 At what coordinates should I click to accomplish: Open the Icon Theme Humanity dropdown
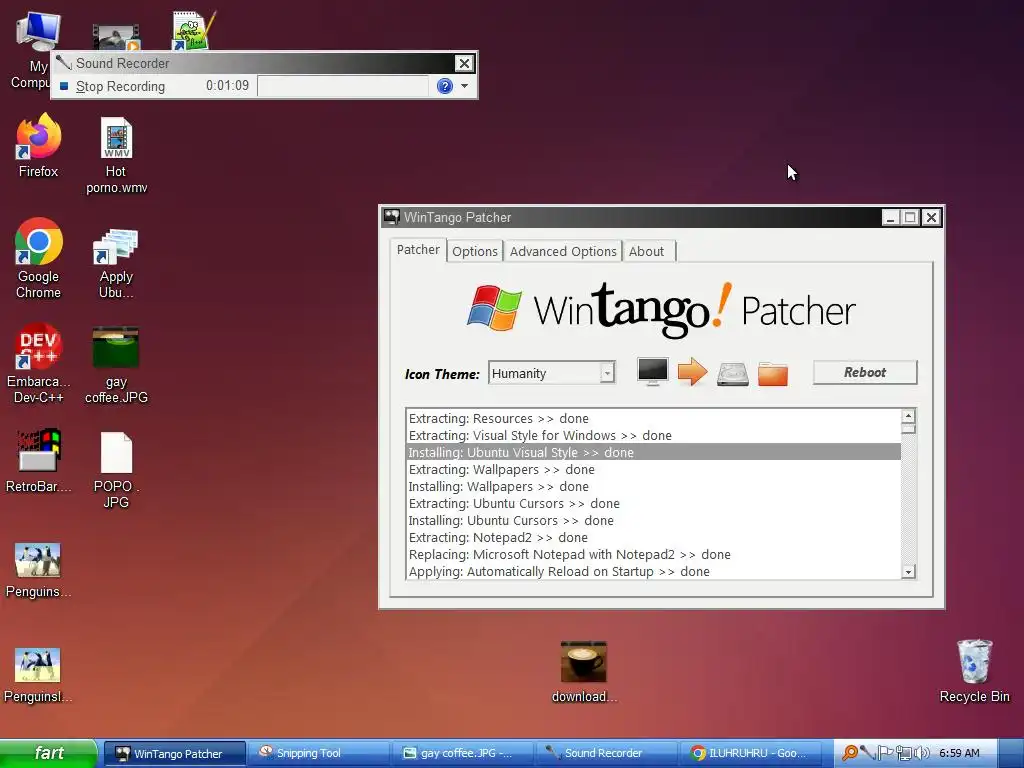(552, 373)
